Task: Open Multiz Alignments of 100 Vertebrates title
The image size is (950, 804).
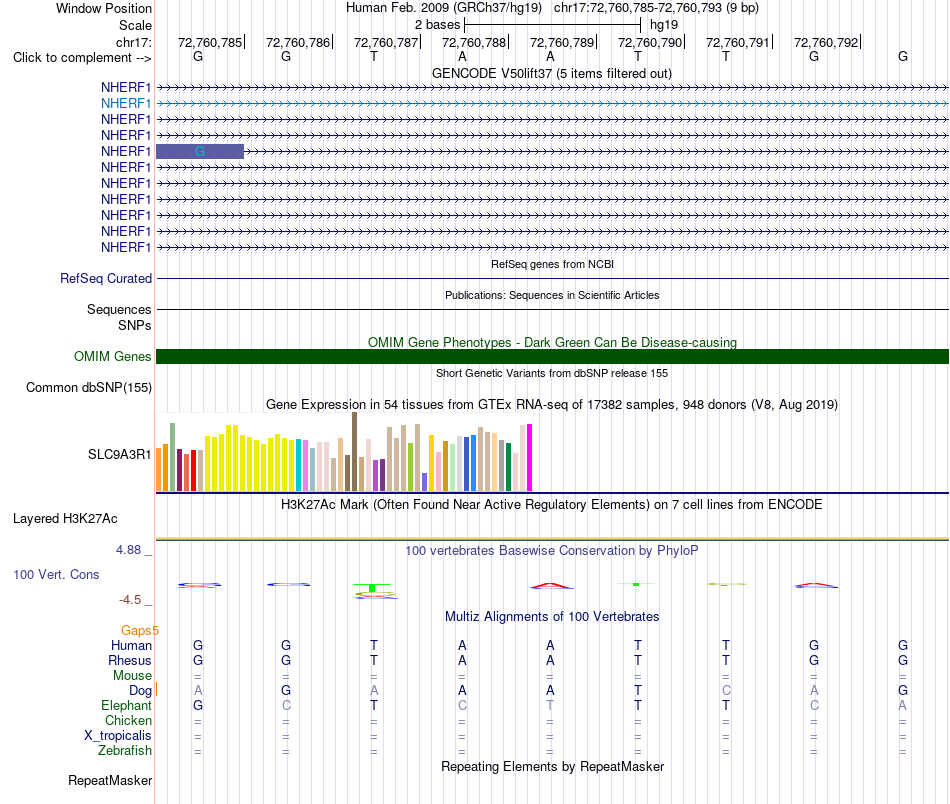Action: point(552,616)
